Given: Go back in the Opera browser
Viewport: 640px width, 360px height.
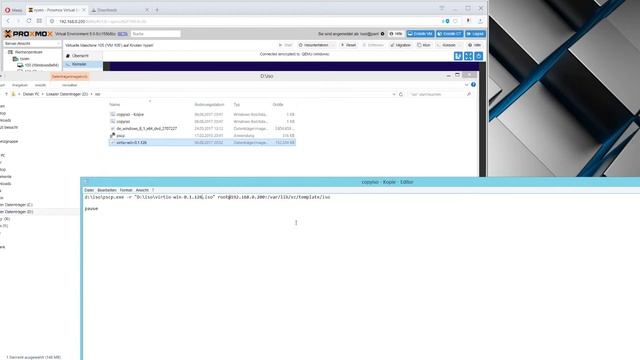Looking at the screenshot, I should [x=8, y=21].
